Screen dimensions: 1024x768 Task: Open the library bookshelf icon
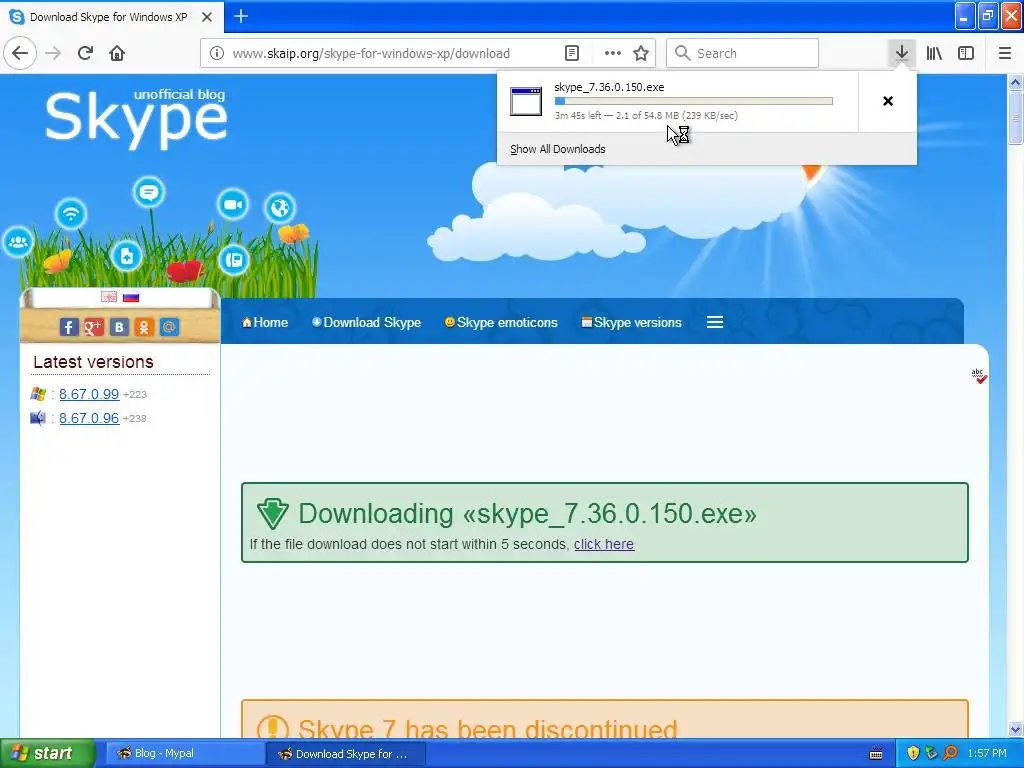934,53
